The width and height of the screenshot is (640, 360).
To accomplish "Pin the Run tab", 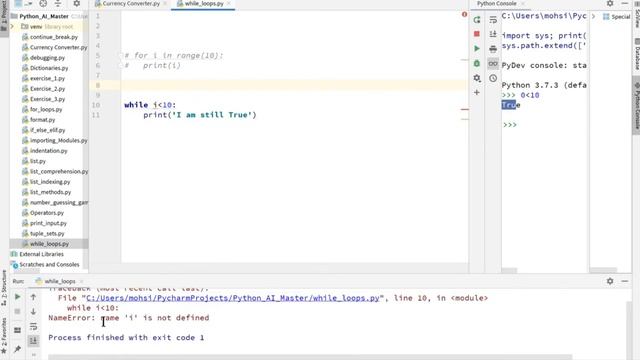I will tap(17, 349).
